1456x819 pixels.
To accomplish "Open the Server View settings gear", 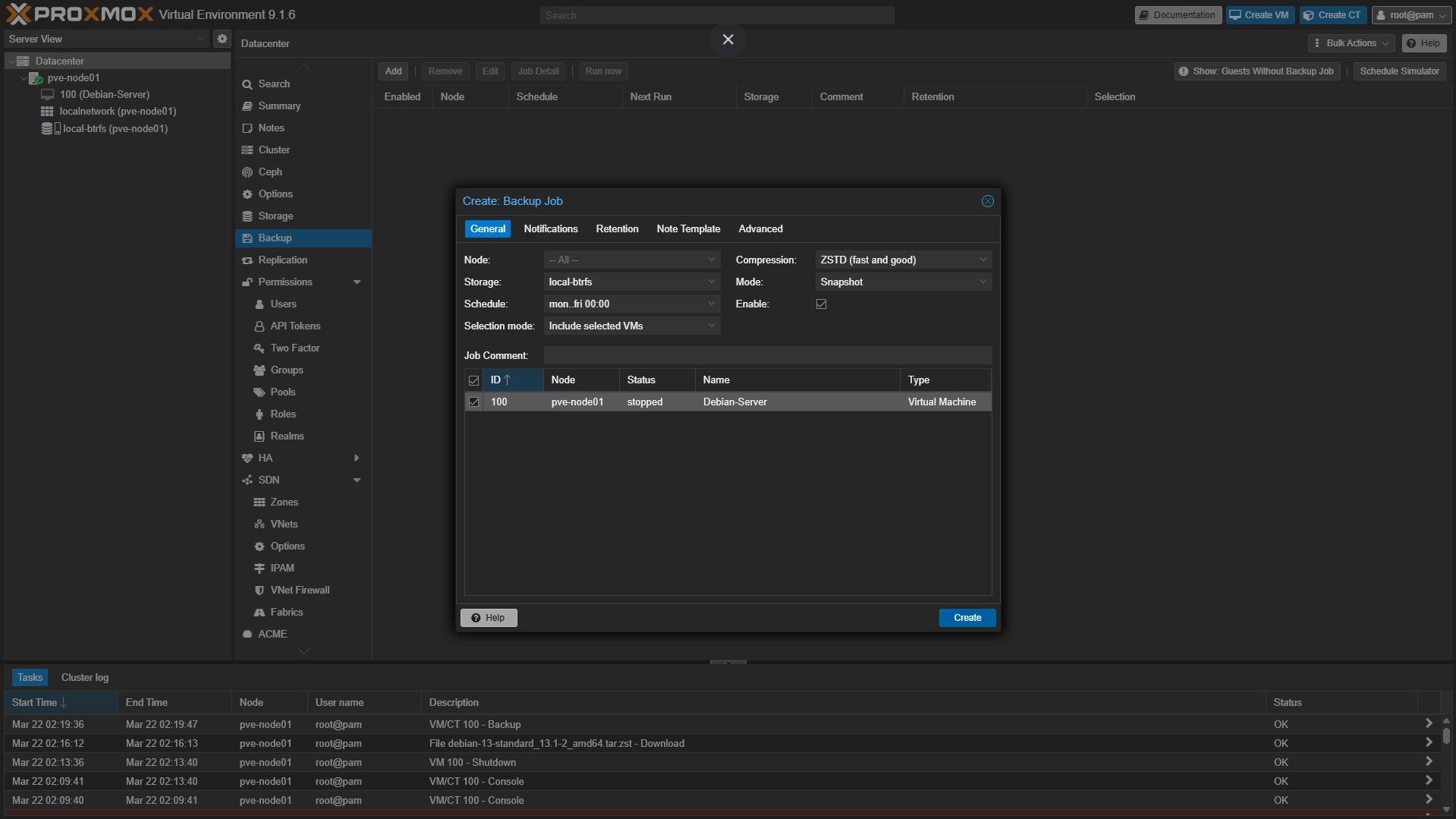I will 222,39.
